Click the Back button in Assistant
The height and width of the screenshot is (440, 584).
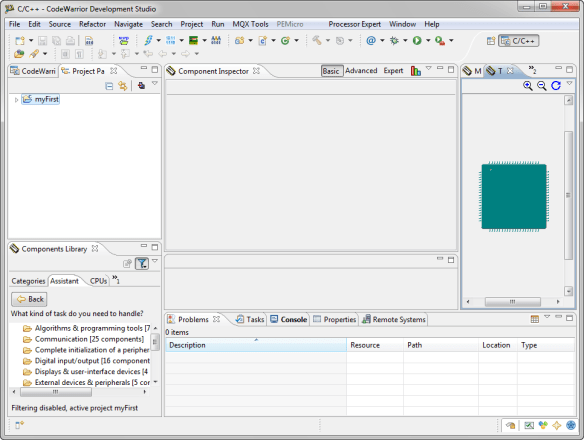pos(29,299)
